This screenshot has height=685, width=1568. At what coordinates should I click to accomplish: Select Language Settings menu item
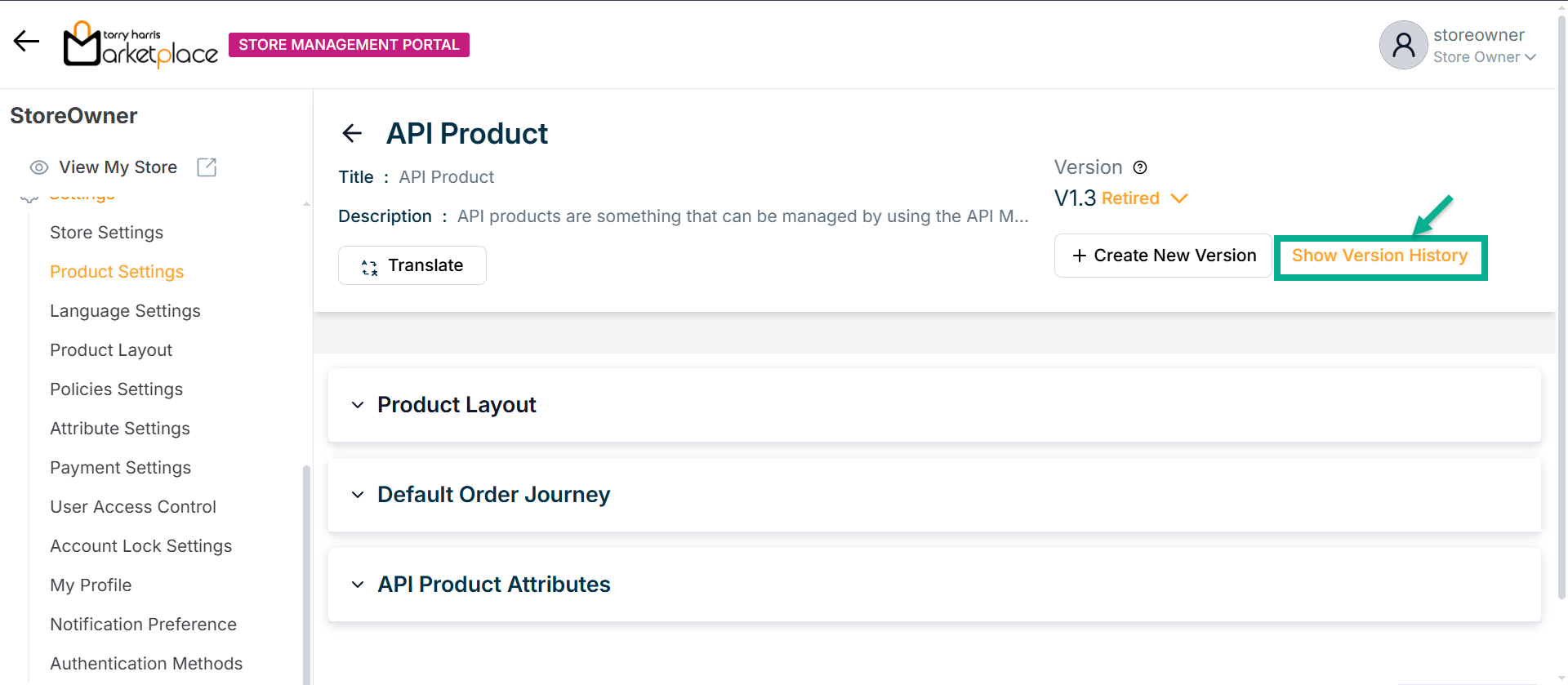click(x=125, y=311)
